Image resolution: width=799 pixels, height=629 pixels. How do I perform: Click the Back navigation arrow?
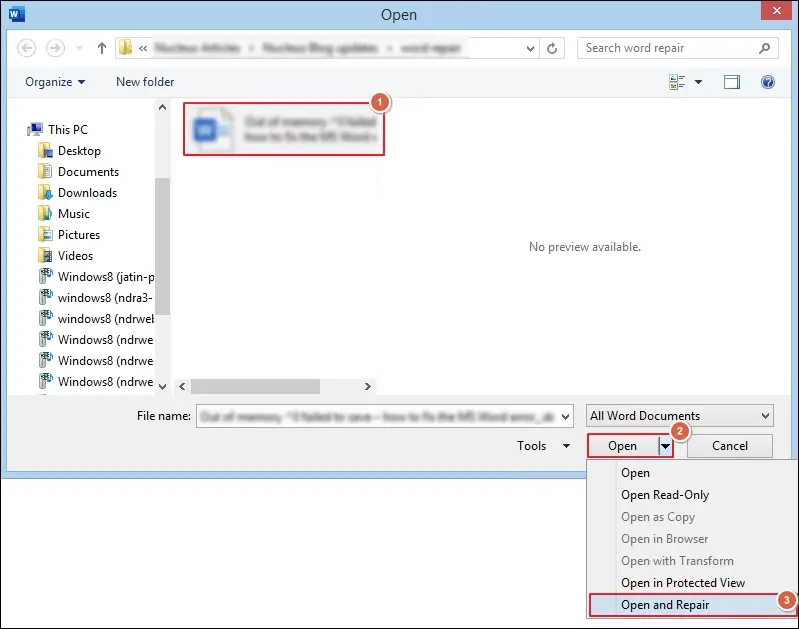(x=26, y=48)
